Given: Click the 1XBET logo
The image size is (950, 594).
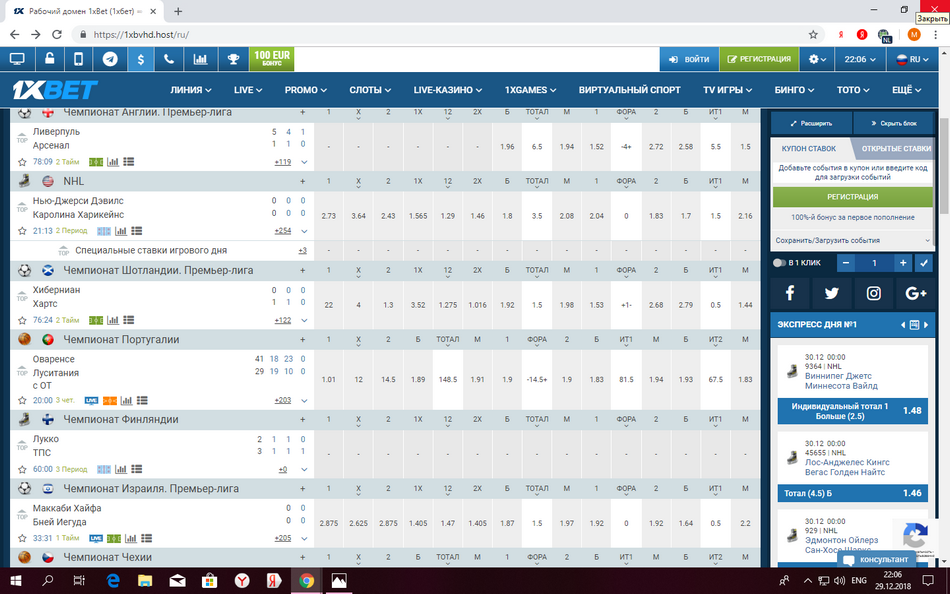Looking at the screenshot, I should [55, 90].
